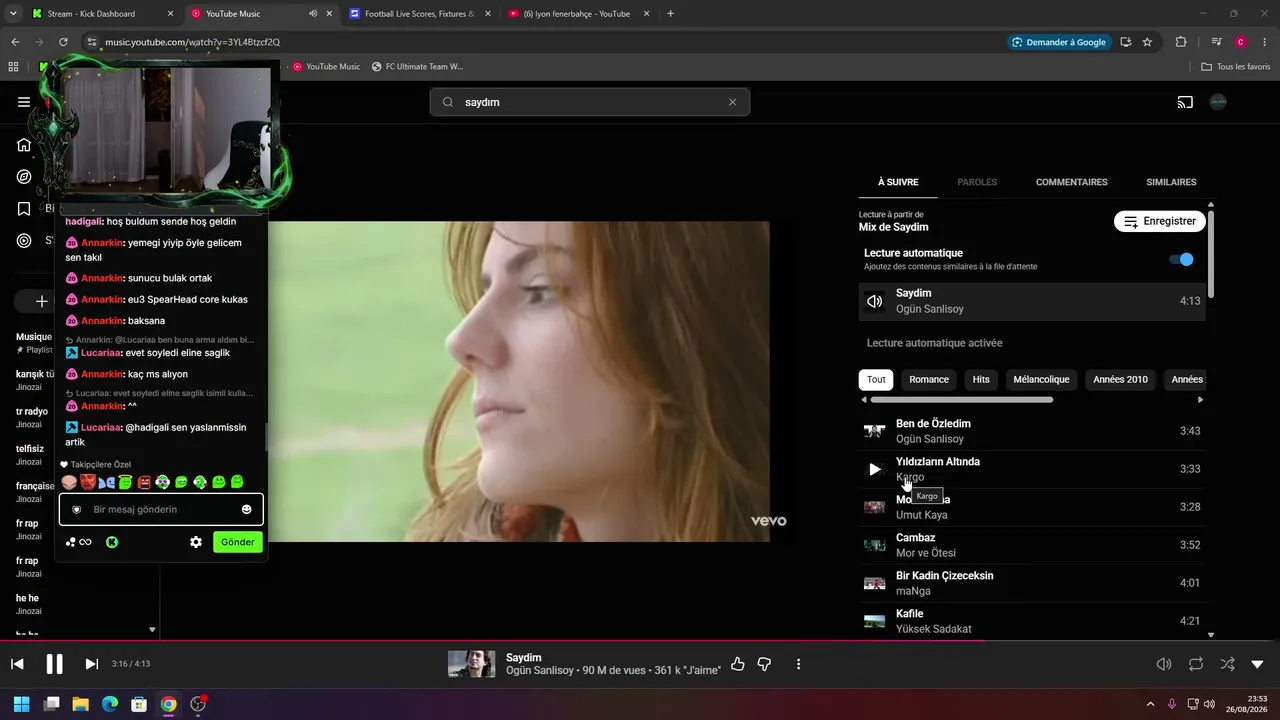
Task: Collapse the player page with down arrow
Action: click(1258, 664)
